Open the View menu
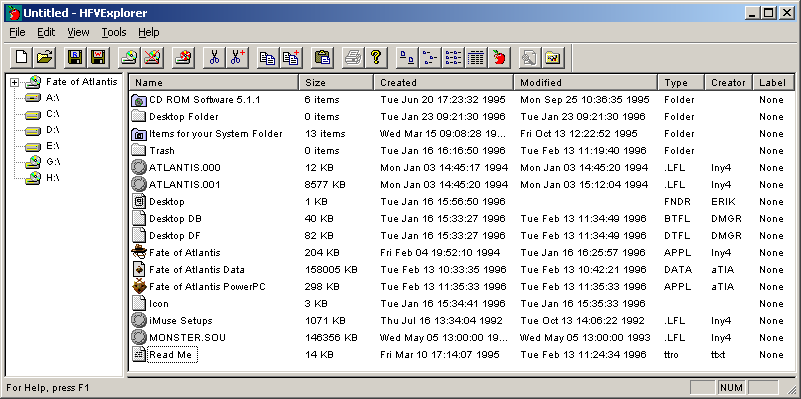This screenshot has height=399, width=801. click(78, 32)
